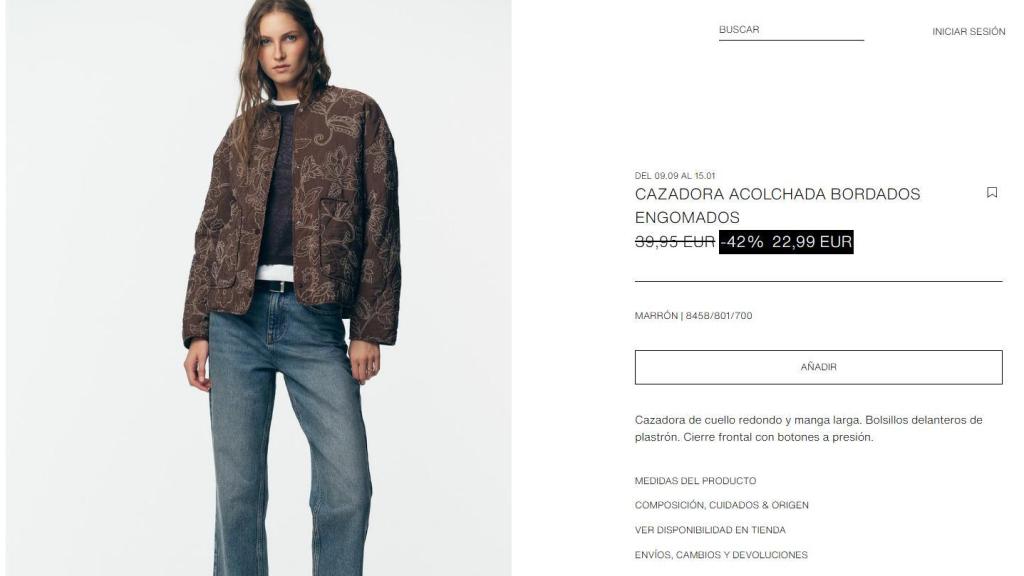The image size is (1024, 576).
Task: Click the -42% discount badge
Action: 742,242
